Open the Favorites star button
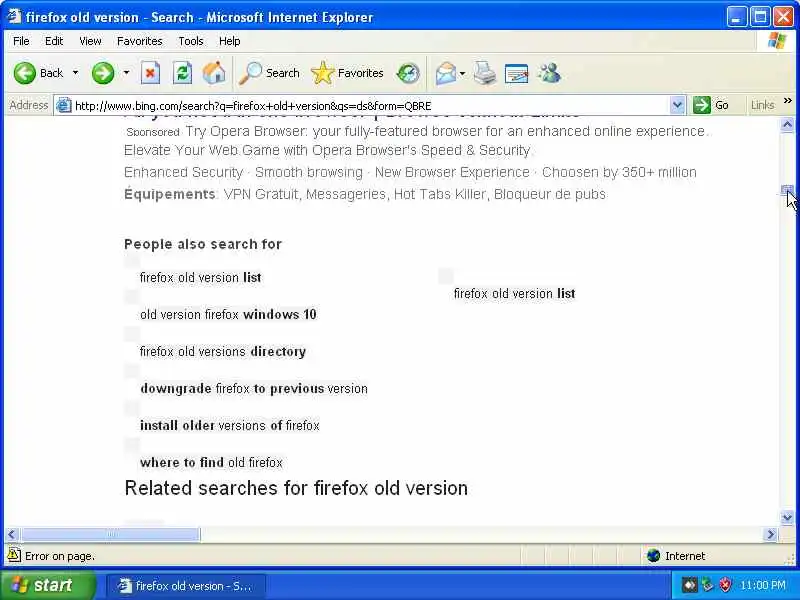 (348, 73)
